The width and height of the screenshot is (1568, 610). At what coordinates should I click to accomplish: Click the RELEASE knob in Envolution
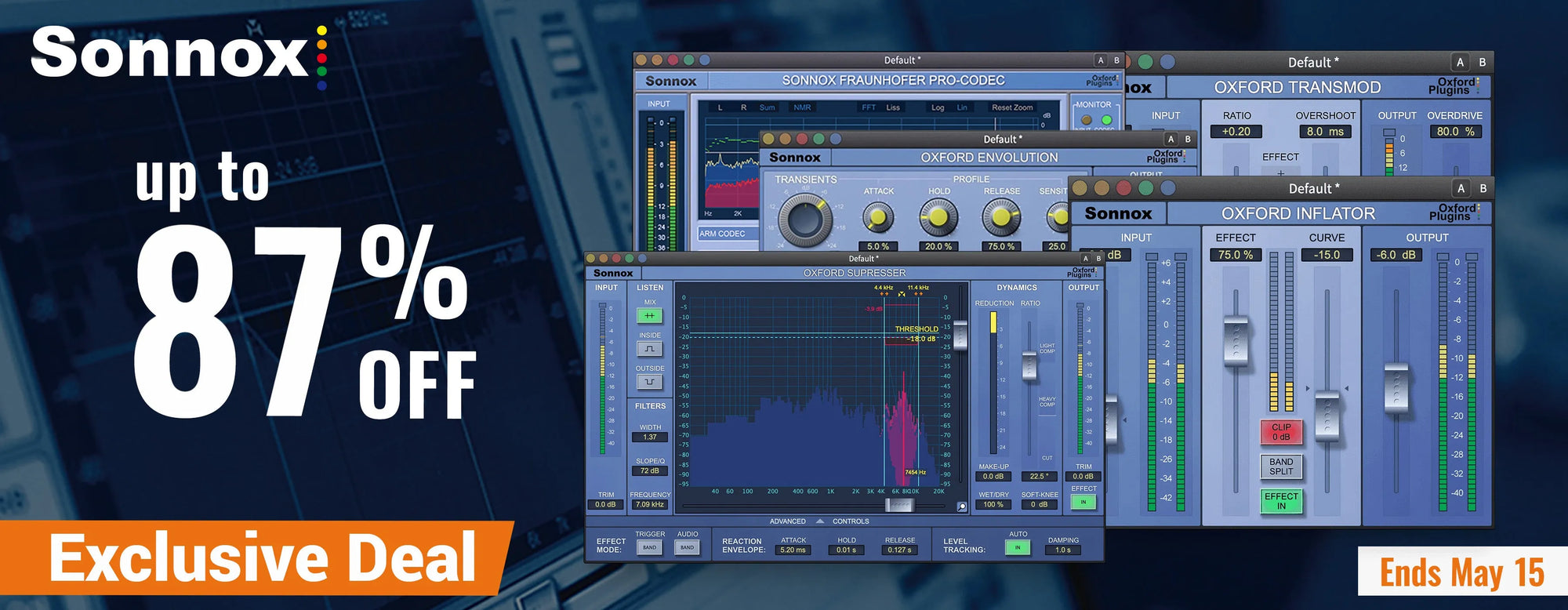[1001, 217]
